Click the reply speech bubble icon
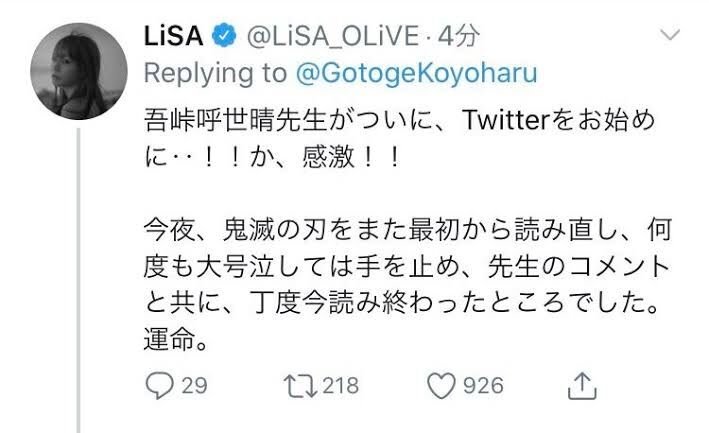 (159, 386)
